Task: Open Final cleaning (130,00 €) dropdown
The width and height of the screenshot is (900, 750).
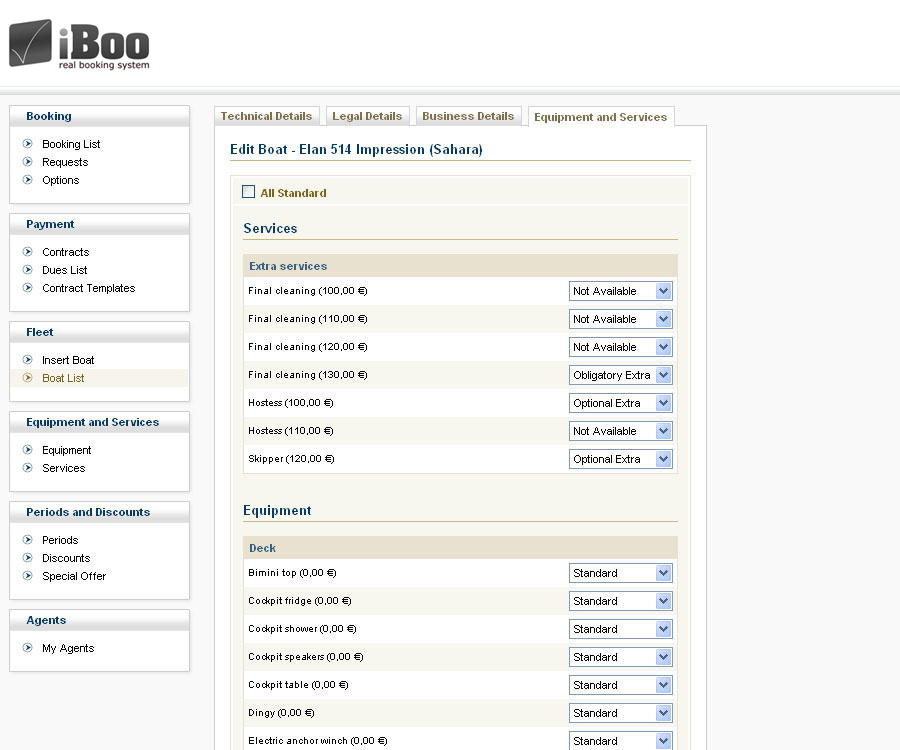Action: coord(620,375)
